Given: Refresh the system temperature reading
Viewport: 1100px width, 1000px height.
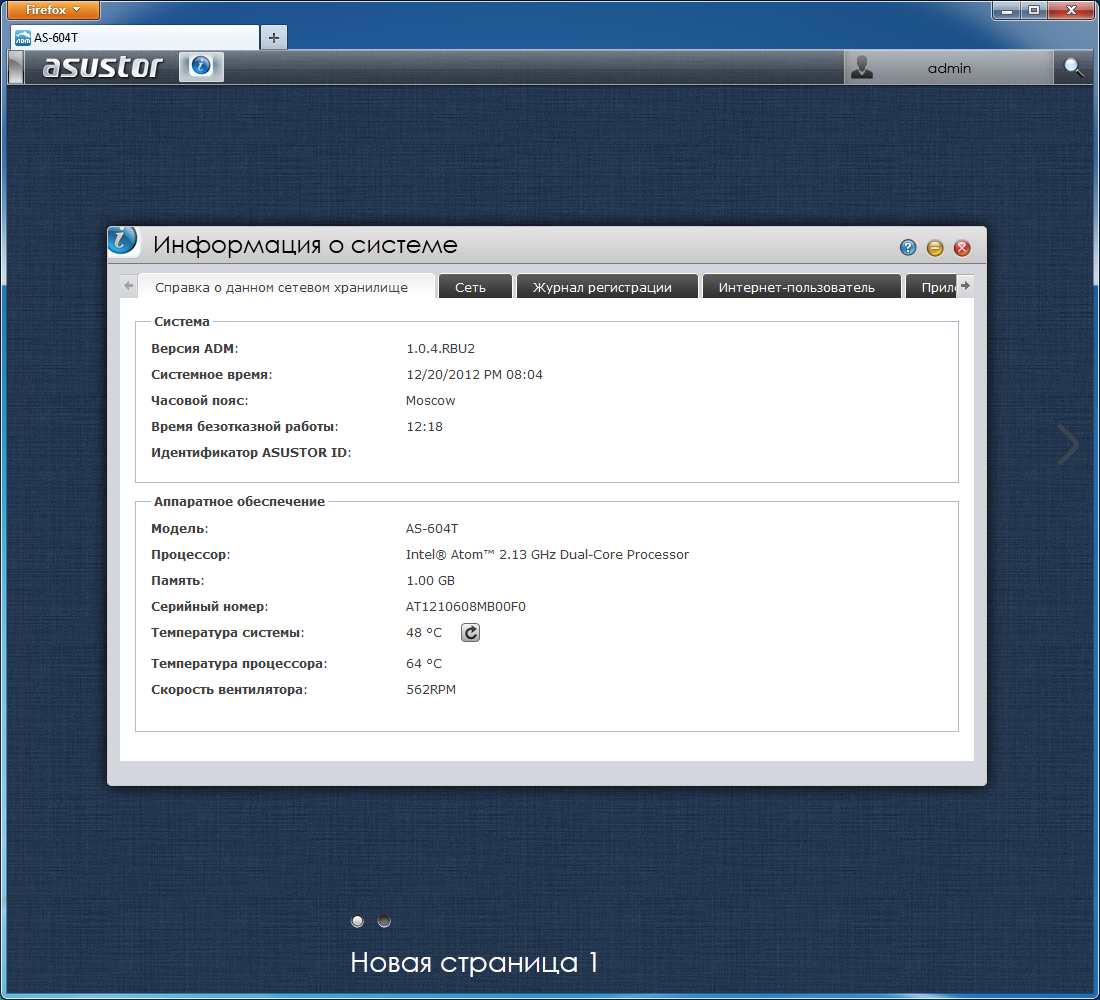Looking at the screenshot, I should point(470,632).
